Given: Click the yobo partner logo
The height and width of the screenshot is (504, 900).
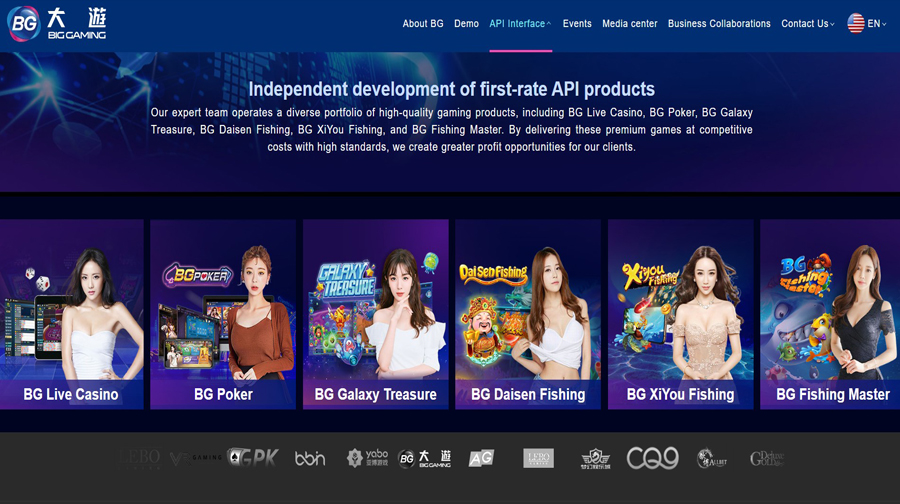Looking at the screenshot, I should coord(367,458).
